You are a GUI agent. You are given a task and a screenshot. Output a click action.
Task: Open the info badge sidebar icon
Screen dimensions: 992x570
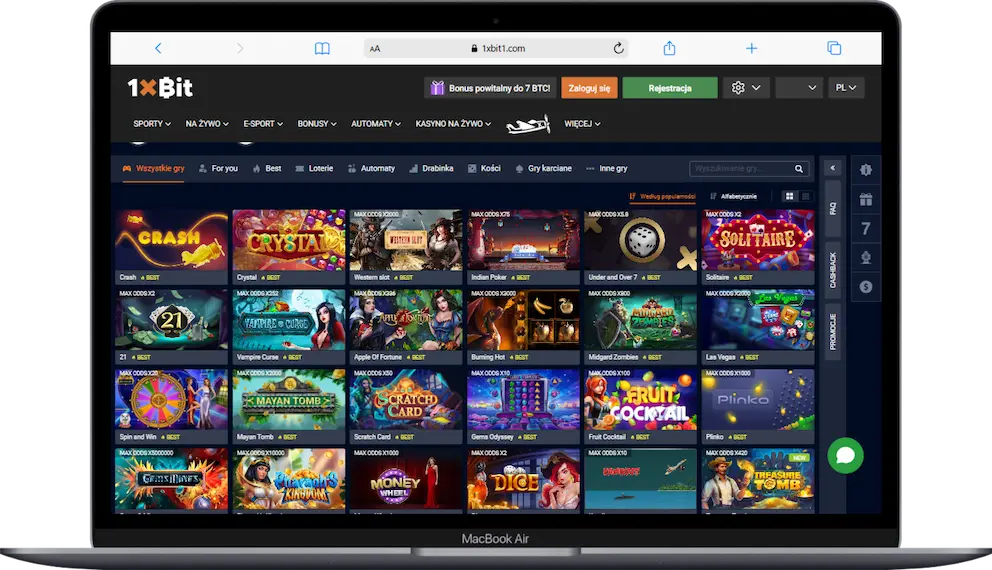pyautogui.click(x=865, y=170)
